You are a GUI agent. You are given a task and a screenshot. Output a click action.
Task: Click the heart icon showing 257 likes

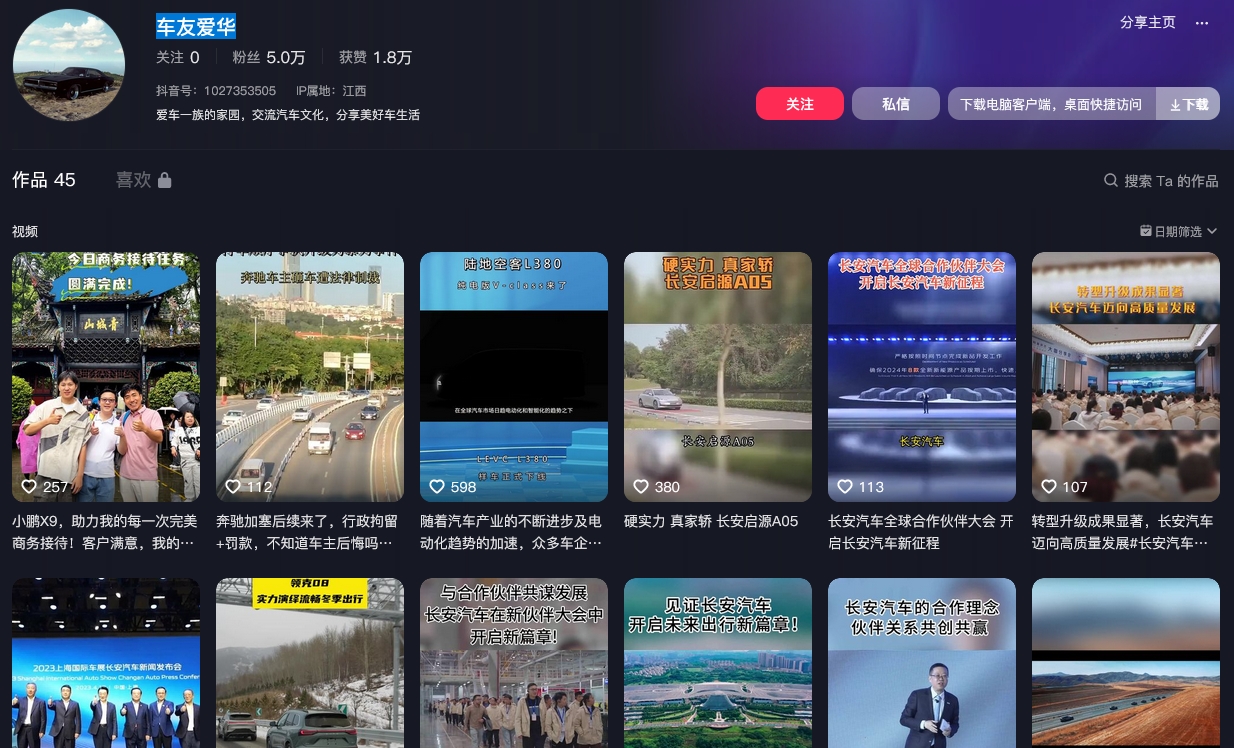point(29,486)
